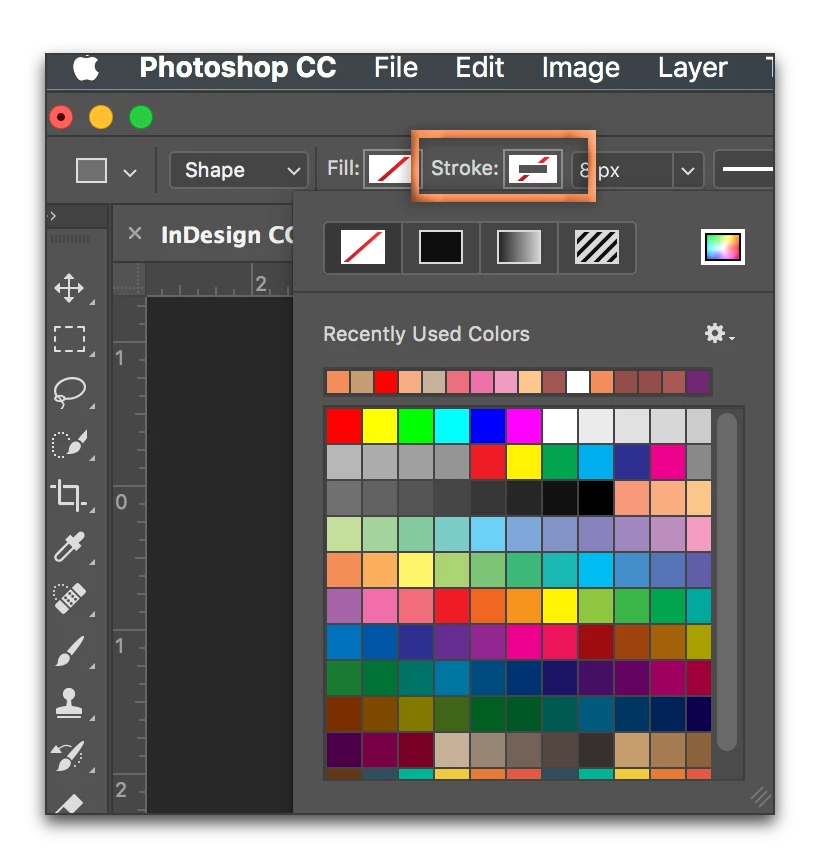Select the Eyedropper tool
The height and width of the screenshot is (867, 821).
coord(69,547)
